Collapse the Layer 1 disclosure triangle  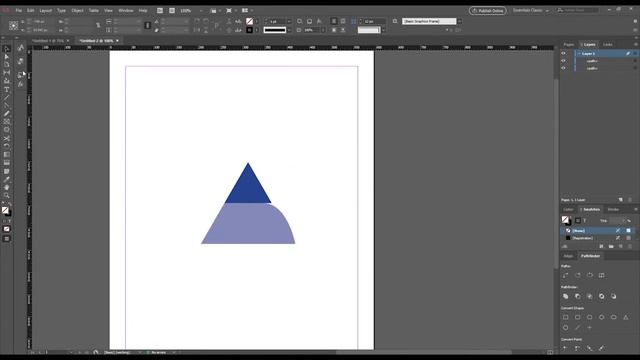[x=579, y=53]
